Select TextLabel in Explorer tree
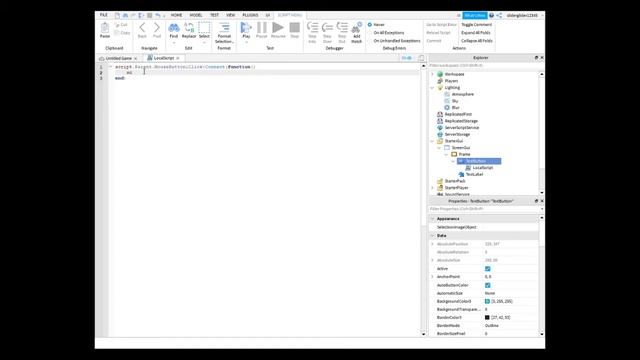This screenshot has height=360, width=640. [474, 174]
